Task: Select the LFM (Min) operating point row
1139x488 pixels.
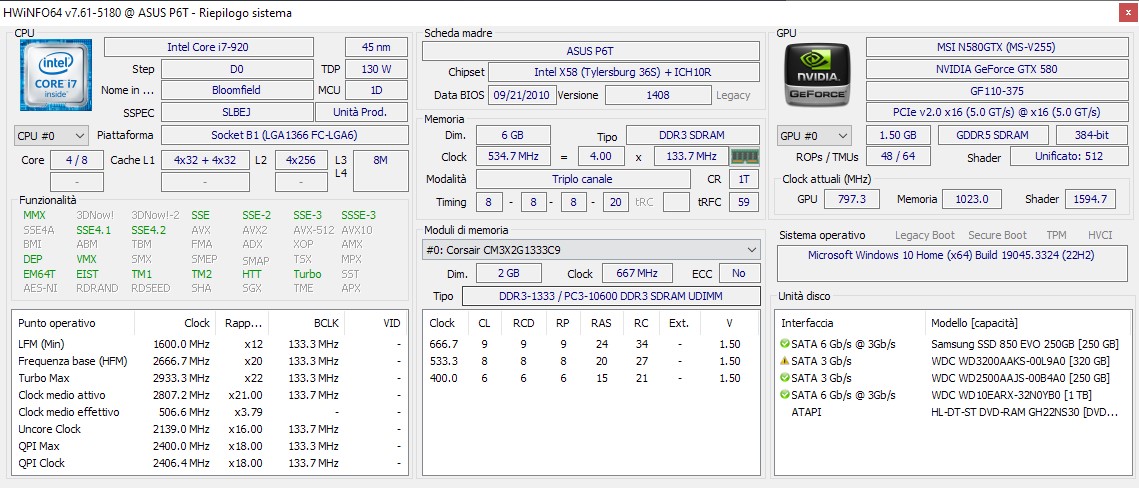Action: point(210,343)
